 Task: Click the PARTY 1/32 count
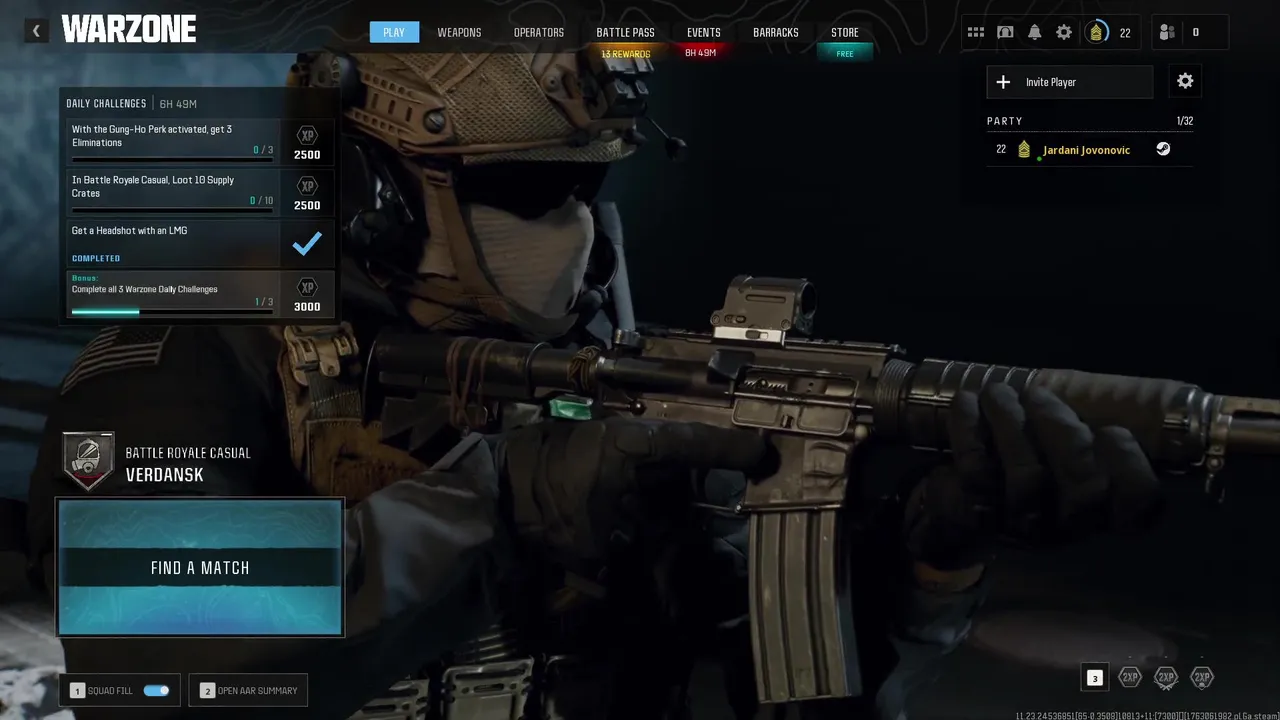click(x=1185, y=121)
